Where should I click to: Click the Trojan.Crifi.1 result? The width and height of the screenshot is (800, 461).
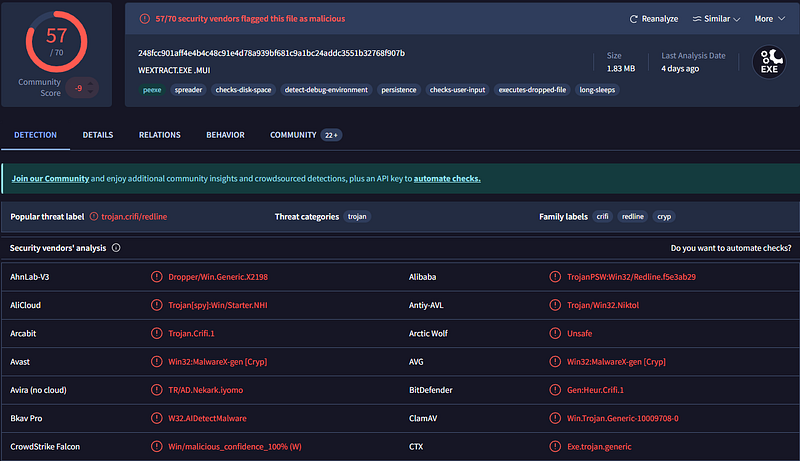point(191,334)
